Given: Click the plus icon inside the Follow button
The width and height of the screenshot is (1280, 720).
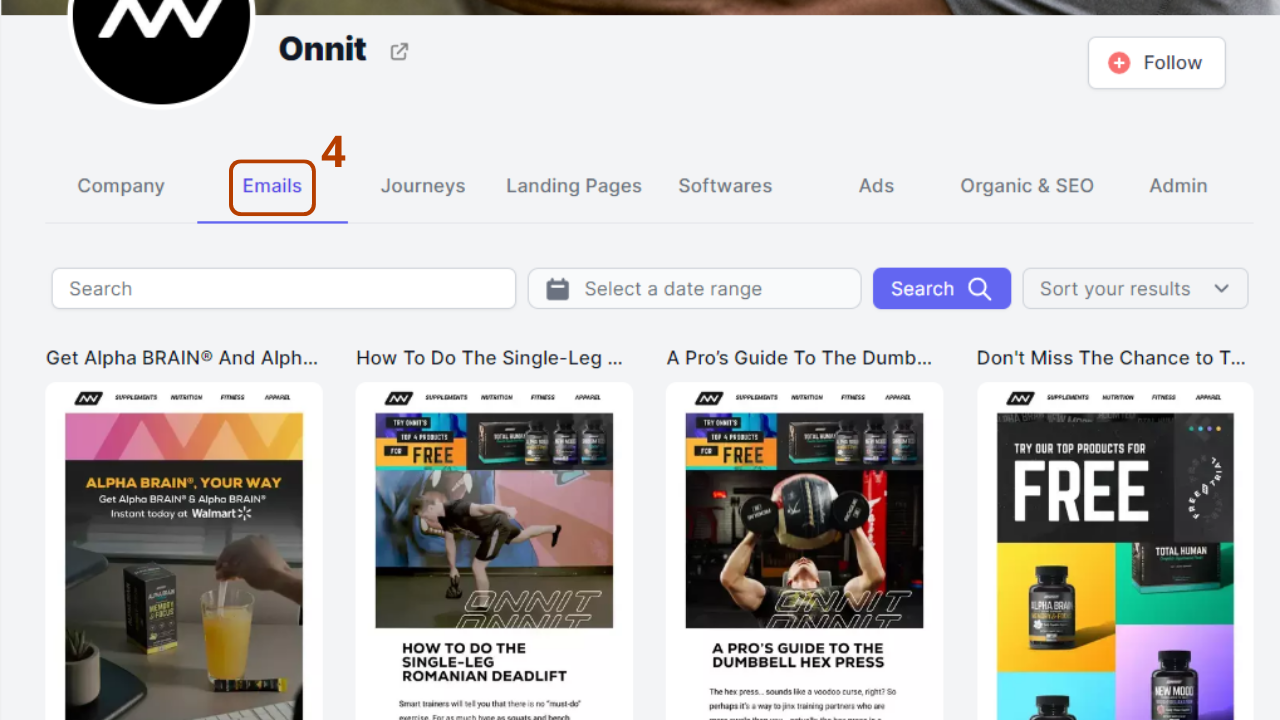Looking at the screenshot, I should click(x=1120, y=62).
